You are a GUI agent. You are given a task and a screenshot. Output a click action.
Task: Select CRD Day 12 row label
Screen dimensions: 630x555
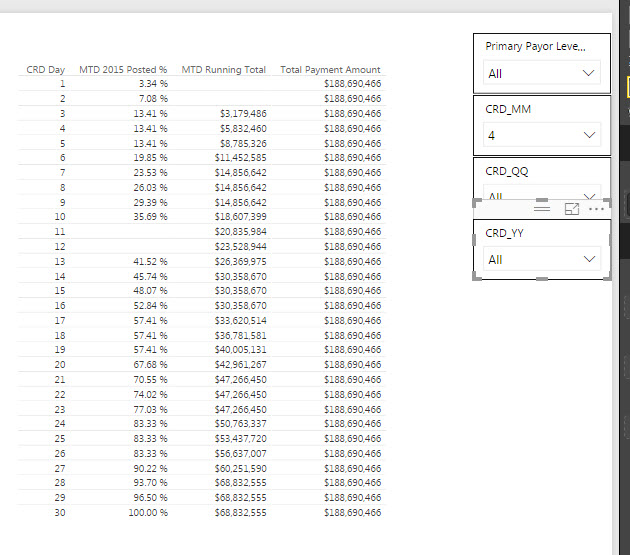coord(60,246)
